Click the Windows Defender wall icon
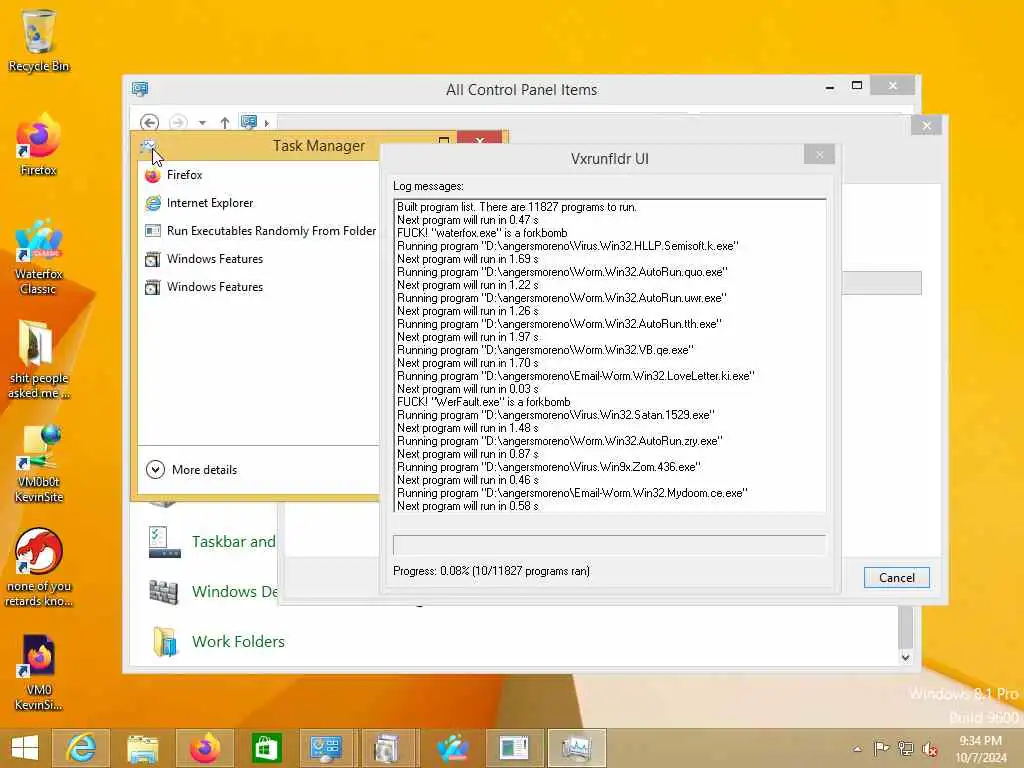 tap(163, 592)
